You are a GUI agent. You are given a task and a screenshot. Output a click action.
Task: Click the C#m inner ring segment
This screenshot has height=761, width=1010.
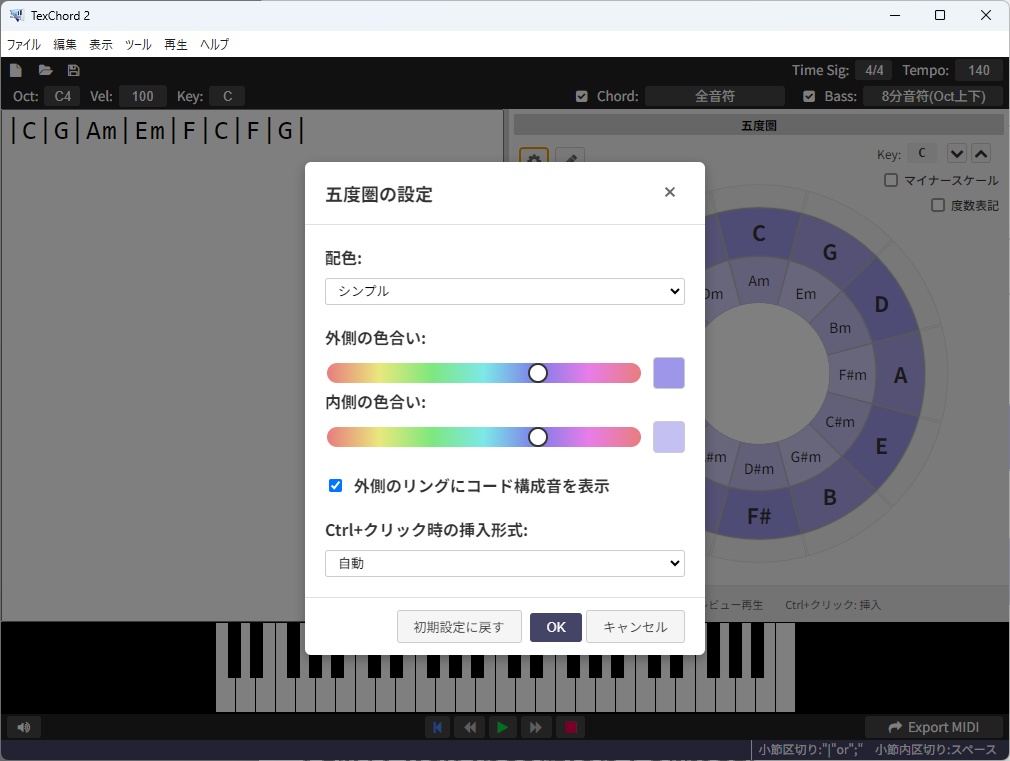point(840,422)
